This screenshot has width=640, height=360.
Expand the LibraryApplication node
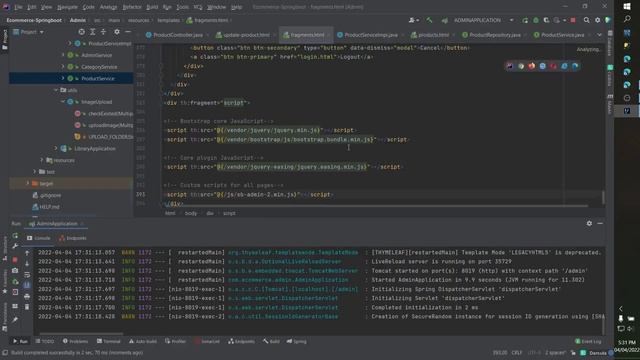(x=56, y=148)
